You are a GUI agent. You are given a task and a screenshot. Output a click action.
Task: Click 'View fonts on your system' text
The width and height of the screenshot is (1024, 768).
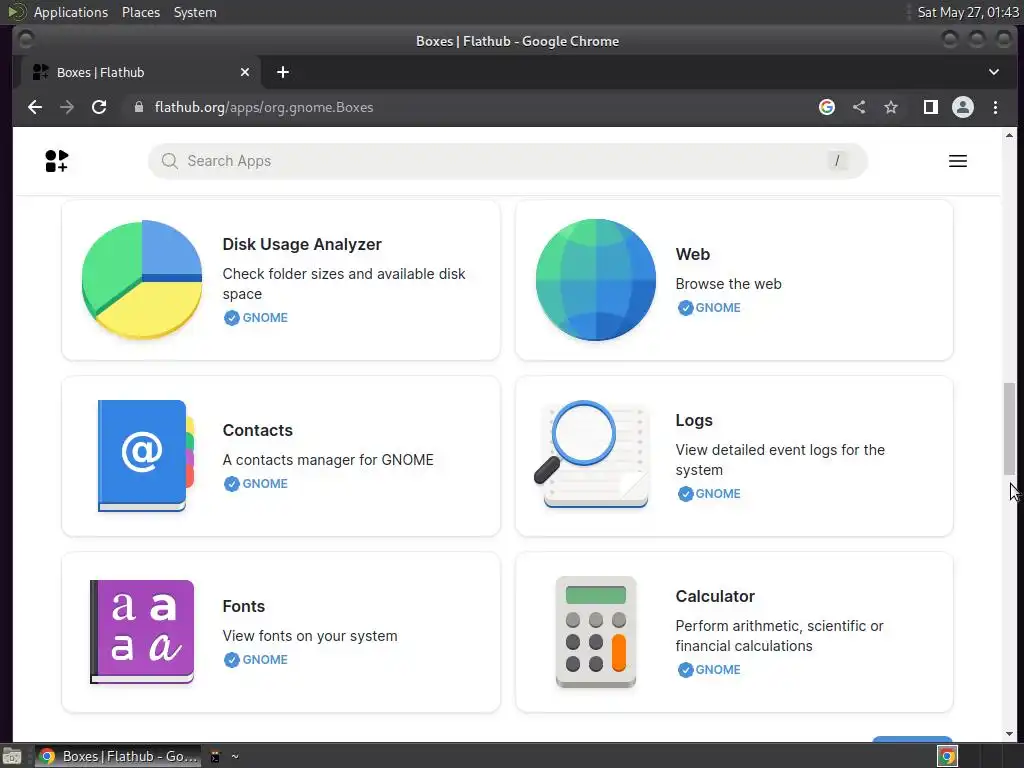coord(310,636)
